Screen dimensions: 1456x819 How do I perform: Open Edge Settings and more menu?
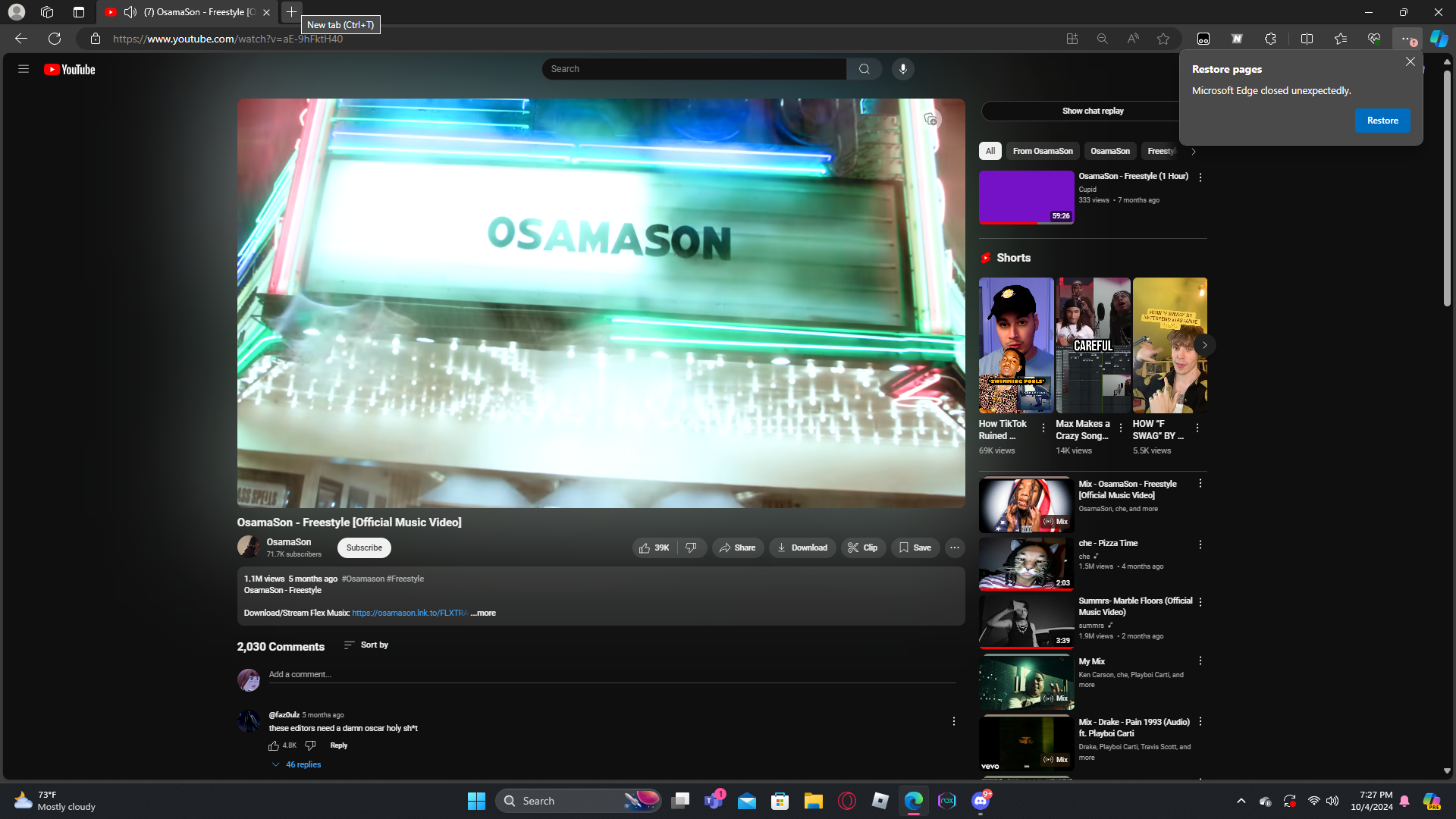coord(1407,39)
